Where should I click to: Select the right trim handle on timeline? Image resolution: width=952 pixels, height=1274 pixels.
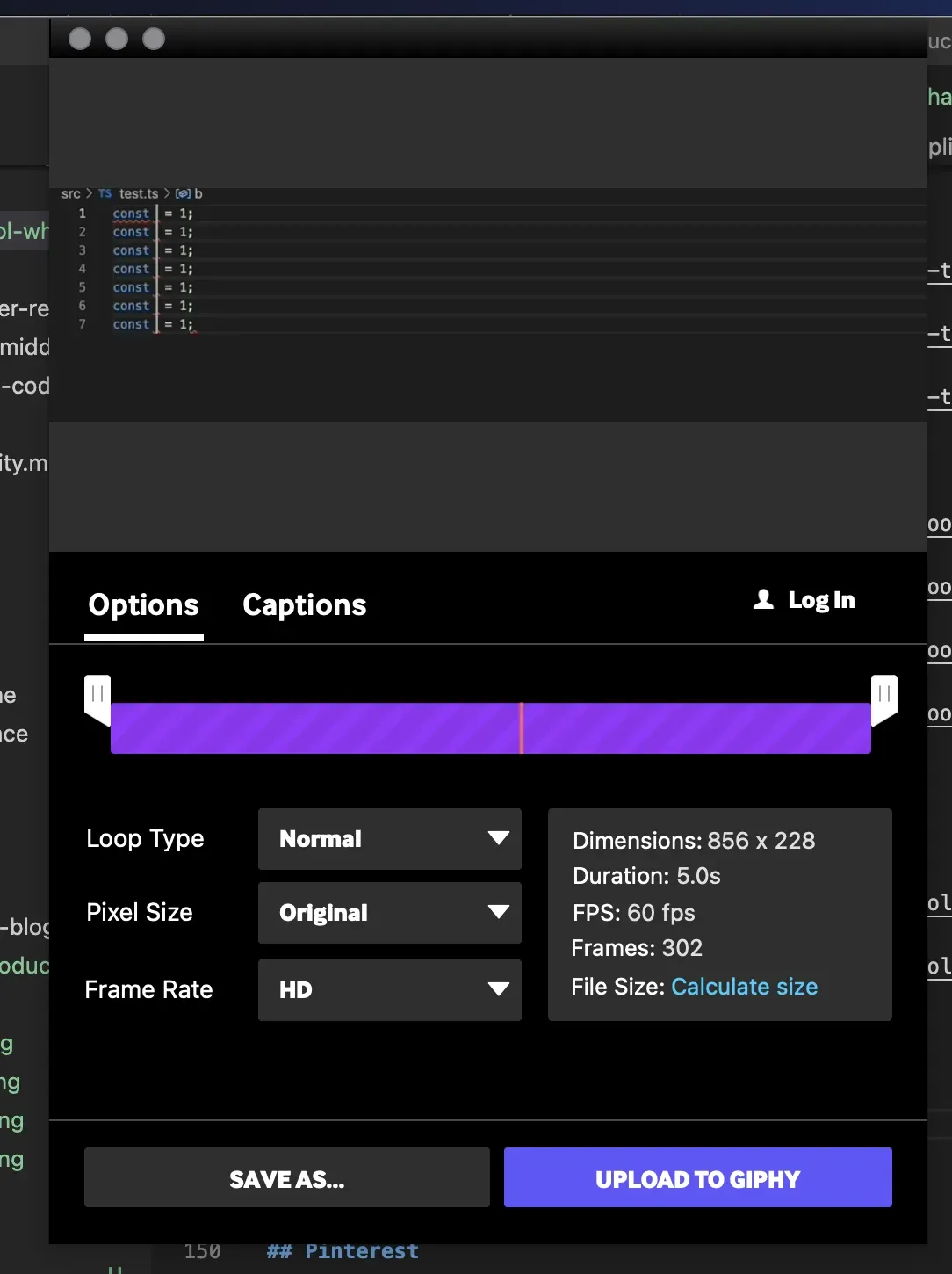click(883, 697)
